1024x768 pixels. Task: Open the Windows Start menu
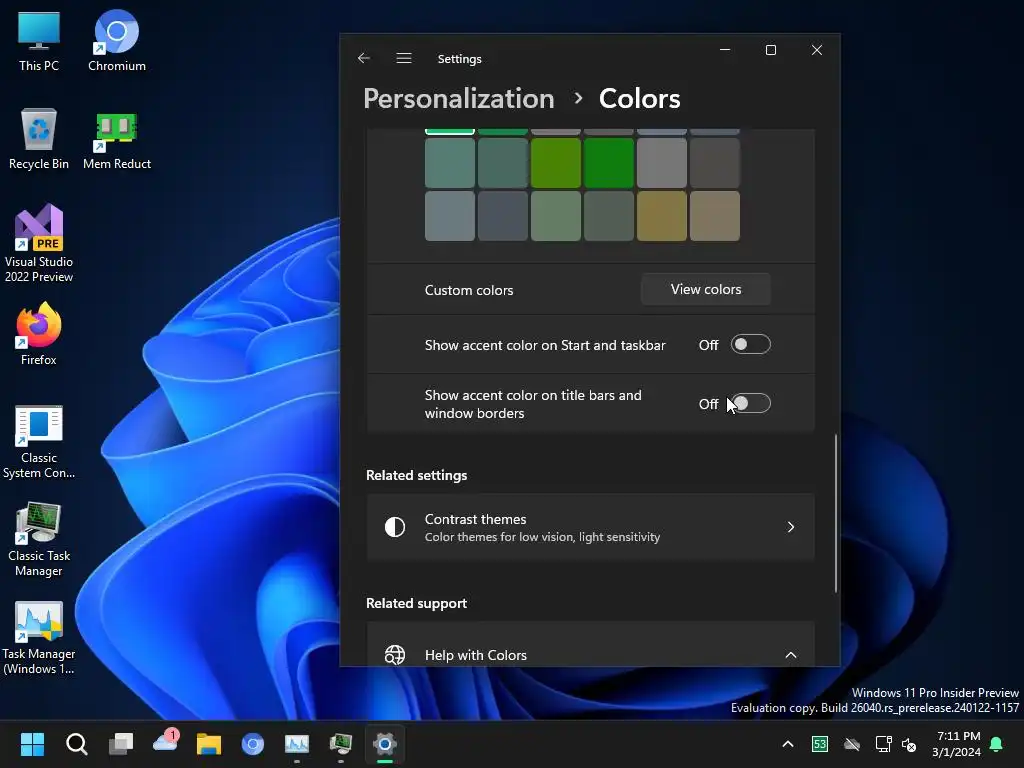pos(32,743)
